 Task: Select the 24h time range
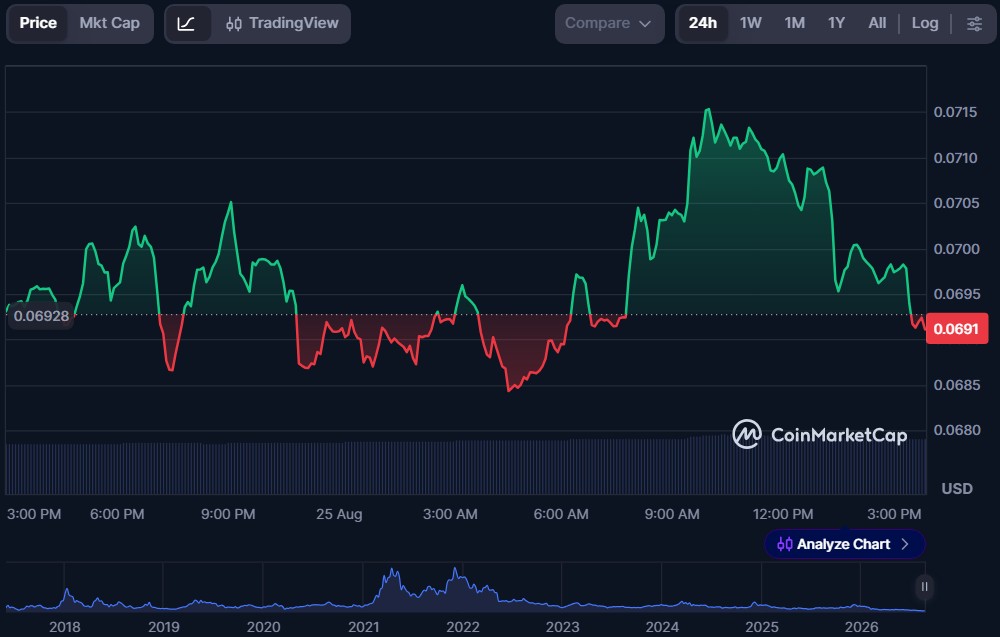click(x=702, y=24)
